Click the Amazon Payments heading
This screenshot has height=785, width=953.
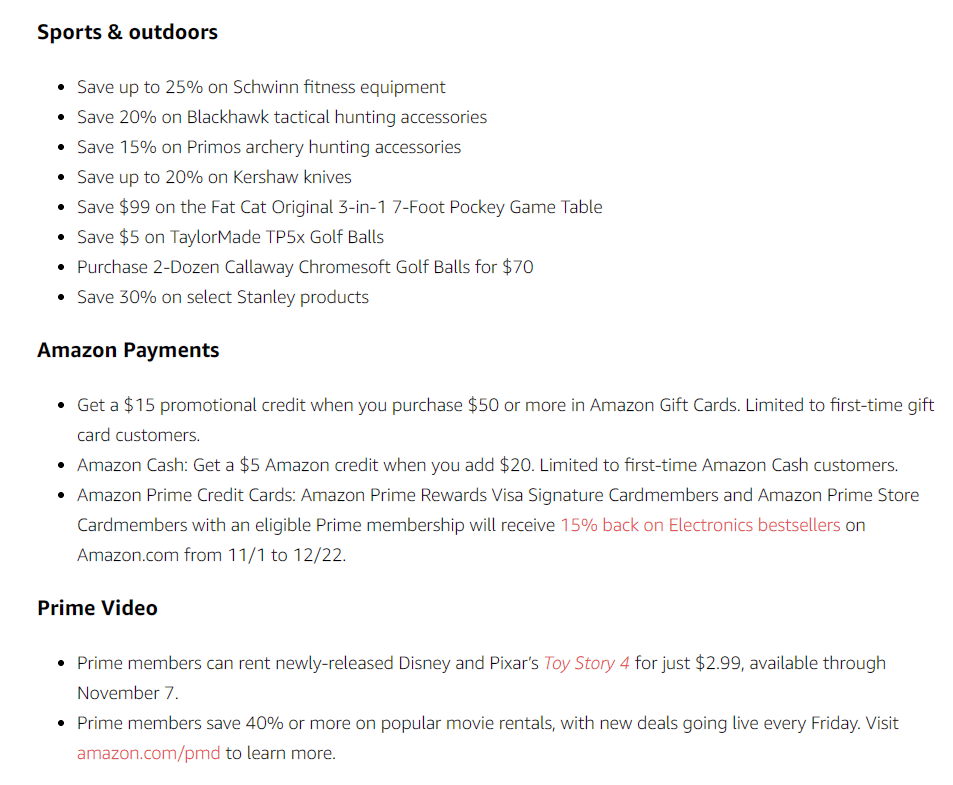pyautogui.click(x=128, y=351)
